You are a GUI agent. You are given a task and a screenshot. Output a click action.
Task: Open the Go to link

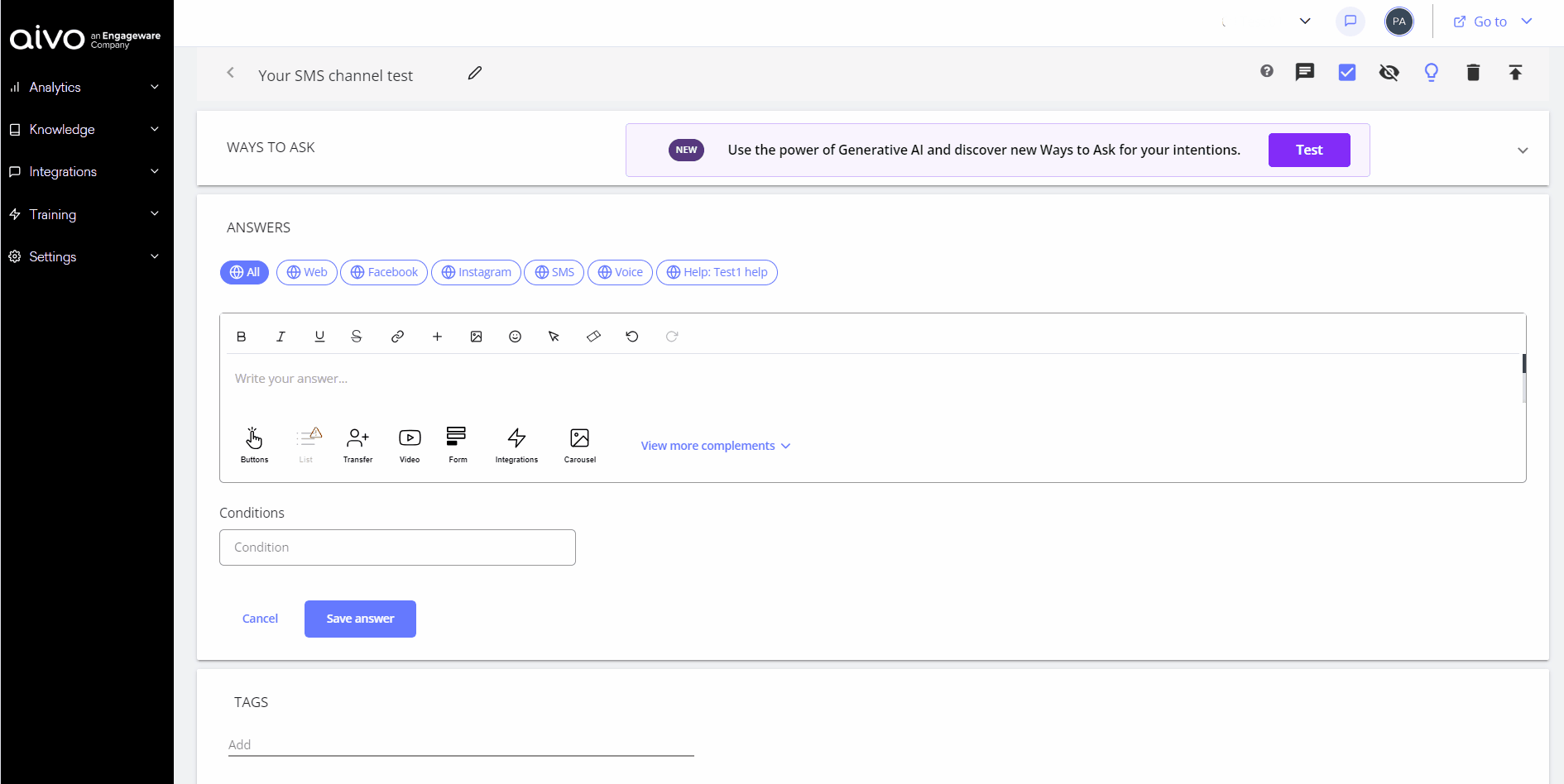[x=1480, y=22]
